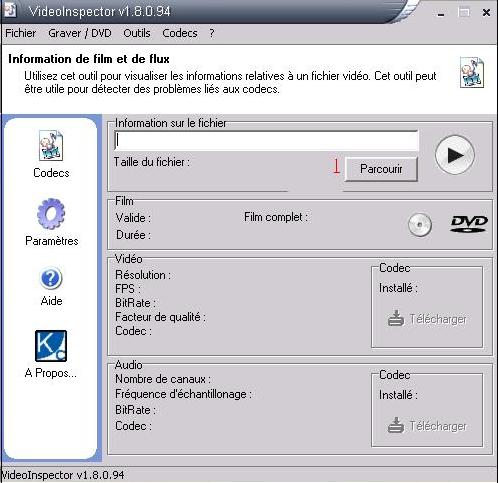Open the Graver / DVD menu
This screenshot has height=483, width=498.
(x=80, y=33)
